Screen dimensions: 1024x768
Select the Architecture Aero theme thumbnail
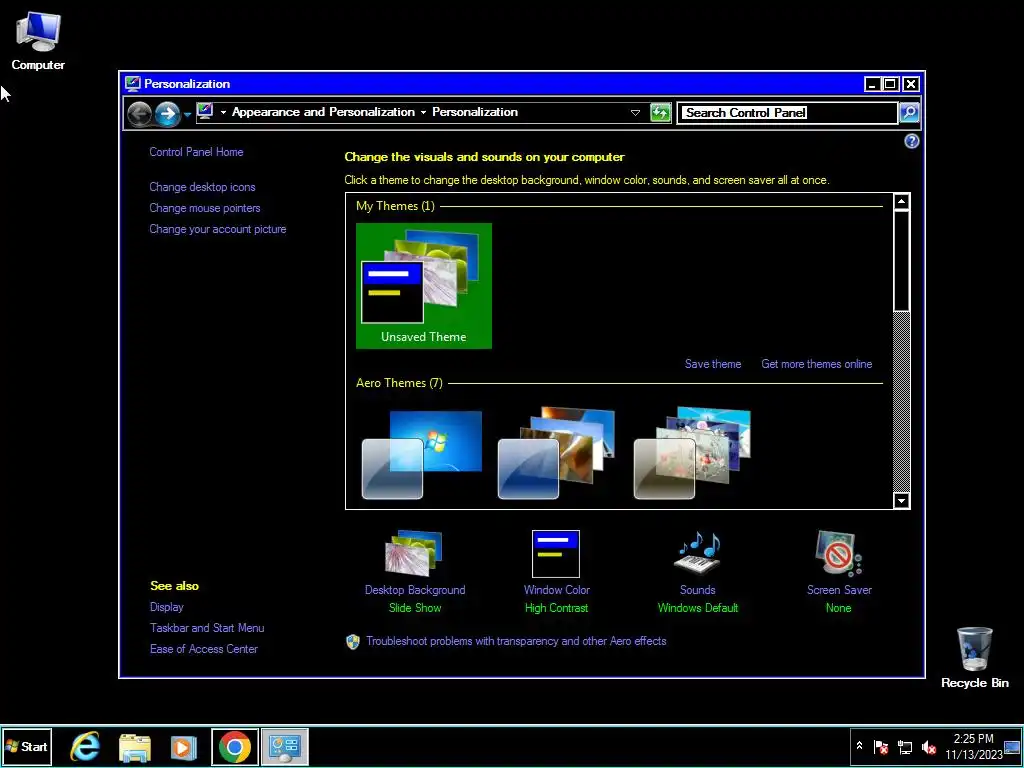coord(556,453)
